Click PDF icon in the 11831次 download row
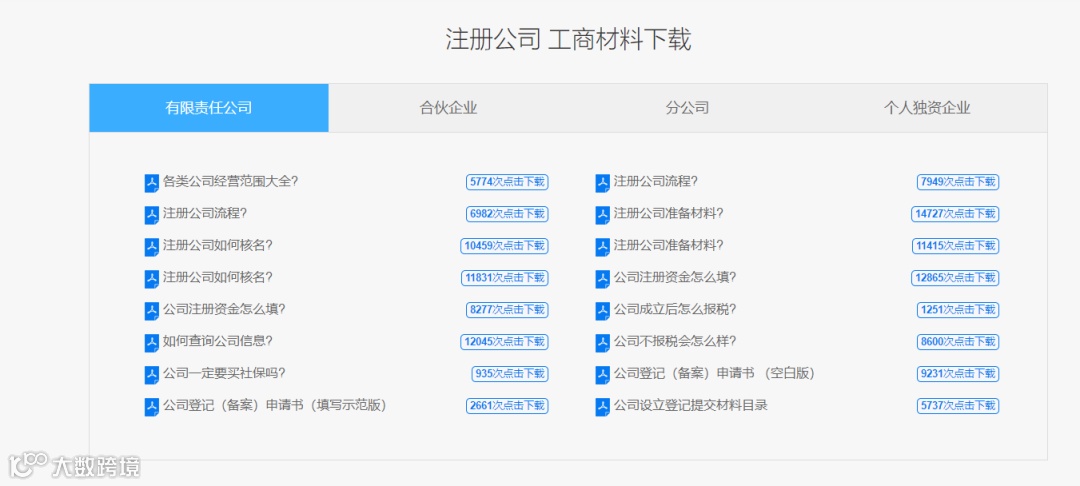The width and height of the screenshot is (1080, 486). tap(152, 279)
